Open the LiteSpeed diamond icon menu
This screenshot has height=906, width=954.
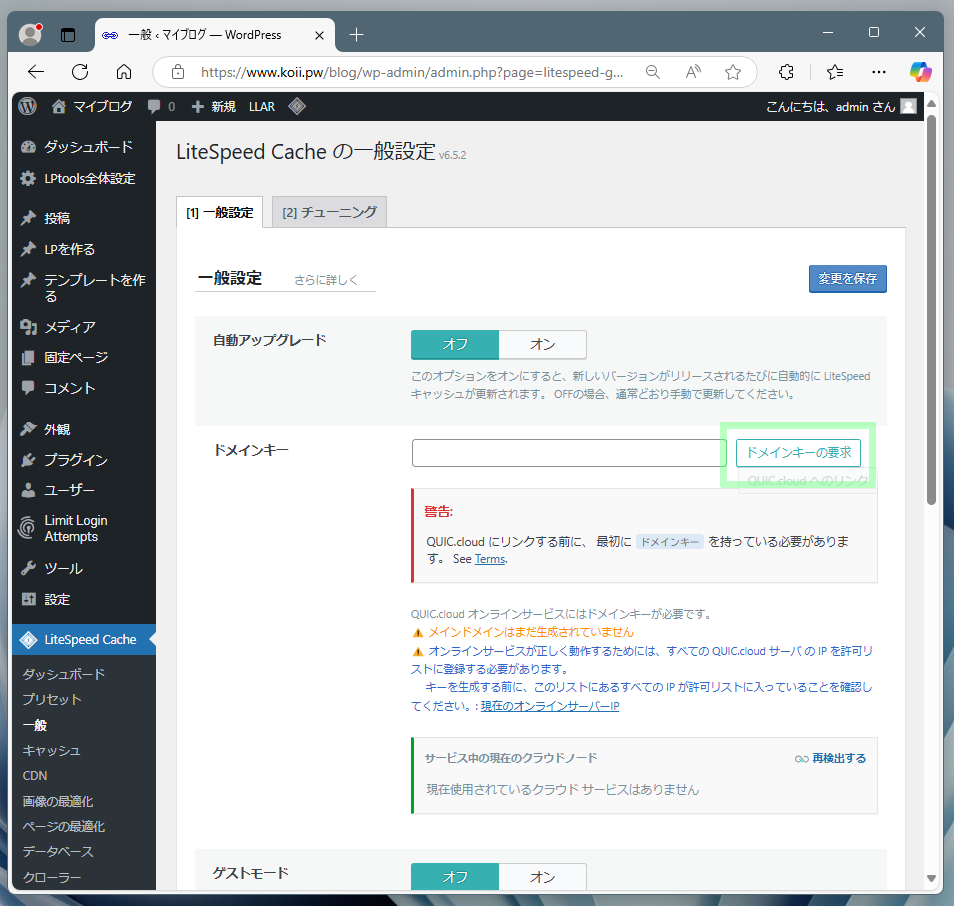297,106
